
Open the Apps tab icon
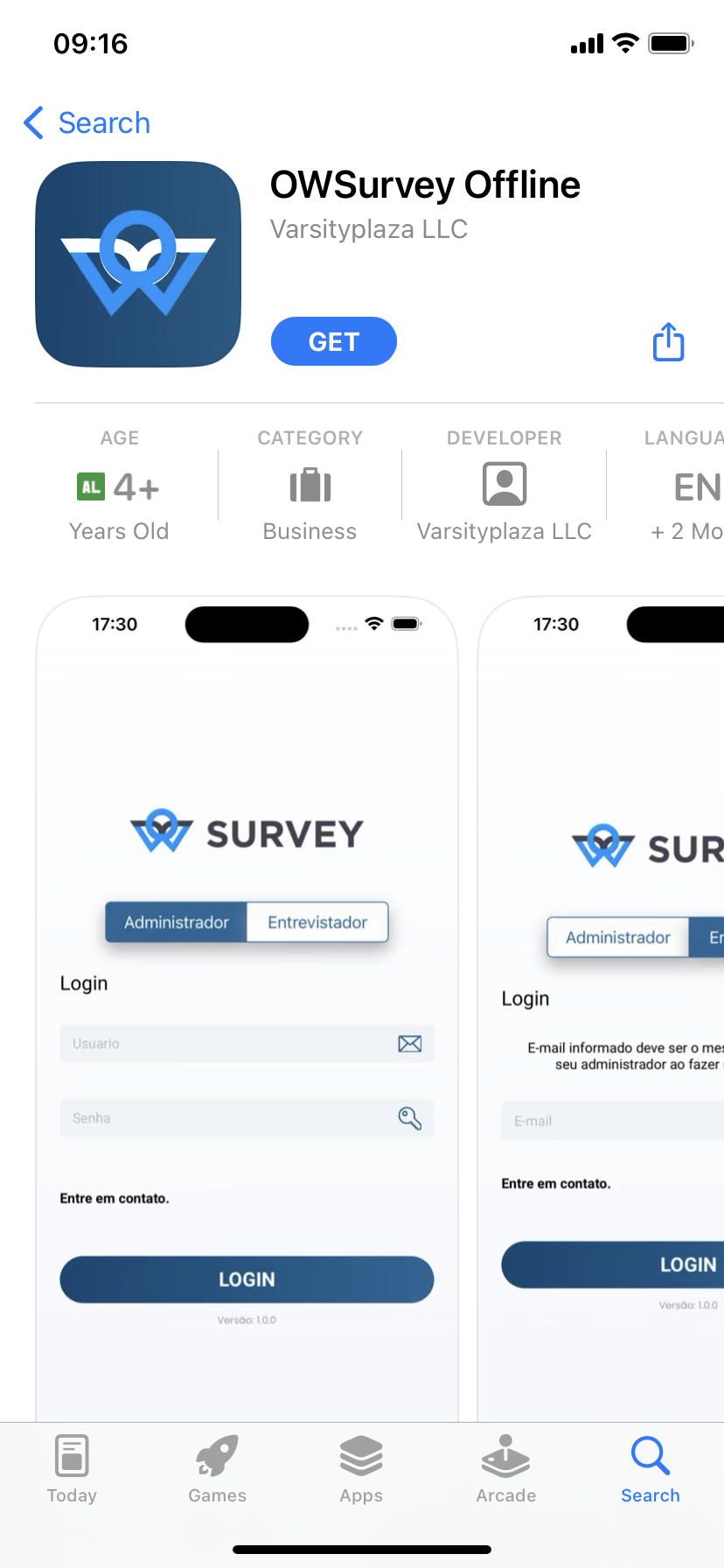coord(361,1457)
